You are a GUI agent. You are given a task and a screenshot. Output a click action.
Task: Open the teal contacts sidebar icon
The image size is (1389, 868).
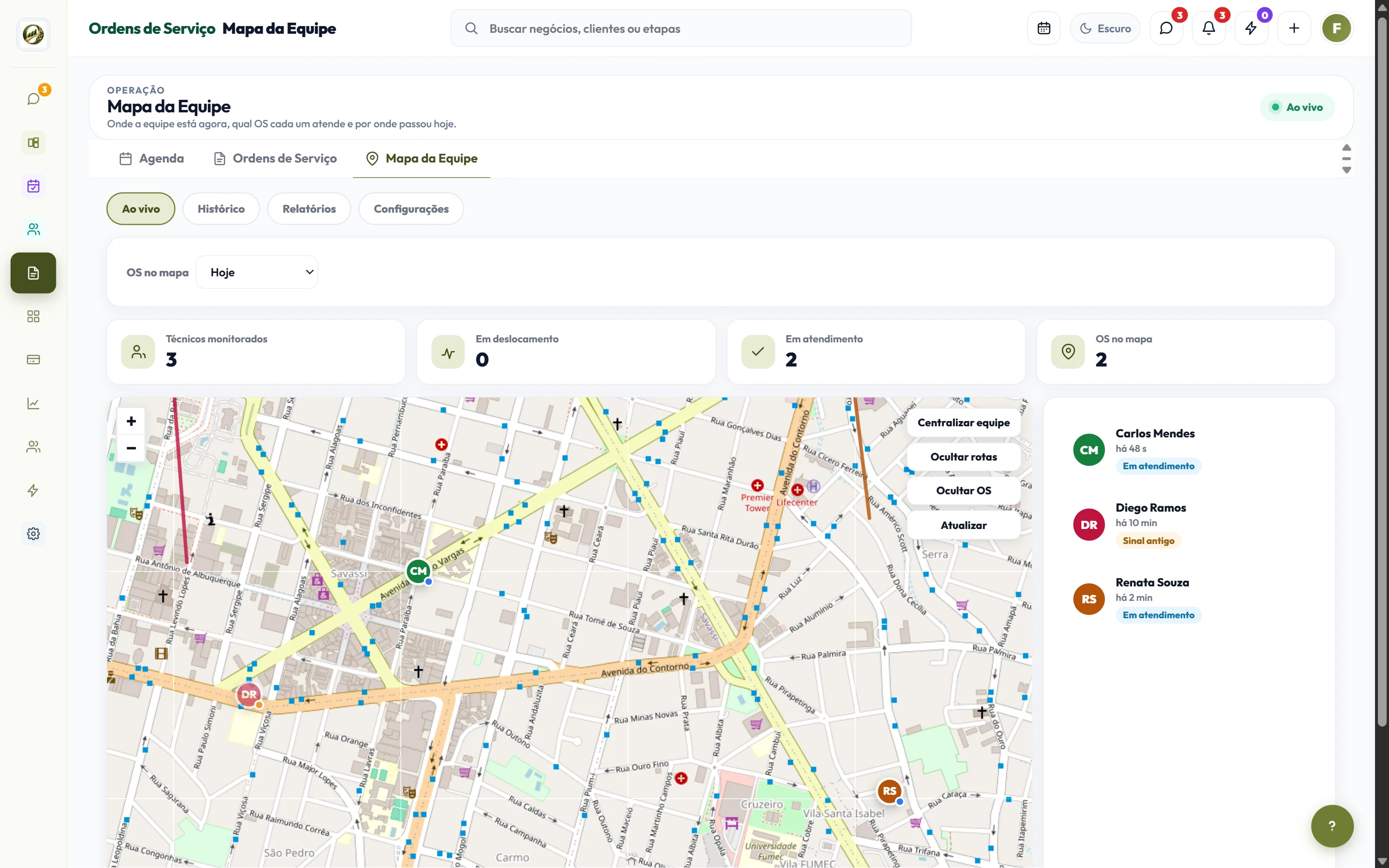pos(33,229)
